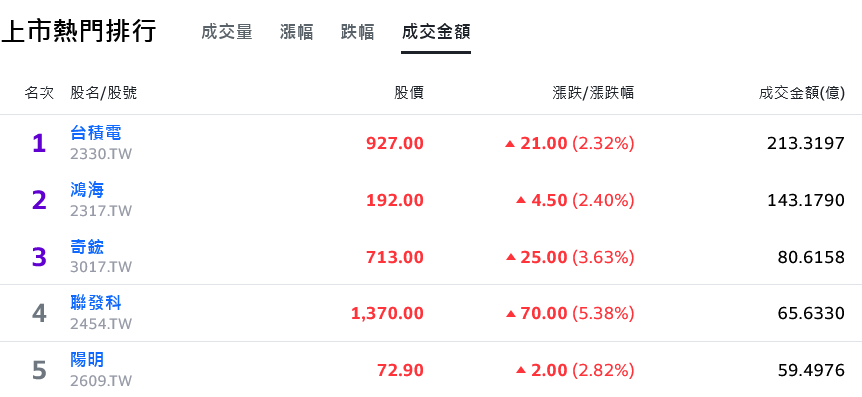Open the 台積電 stock link
The height and width of the screenshot is (397, 862).
pyautogui.click(x=96, y=133)
